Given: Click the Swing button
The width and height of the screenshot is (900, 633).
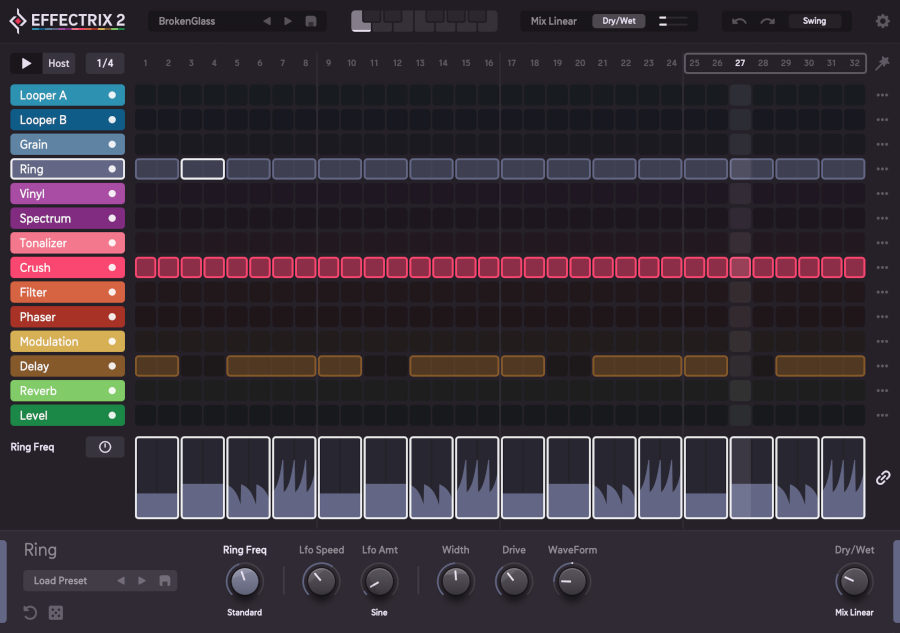Looking at the screenshot, I should 815,20.
